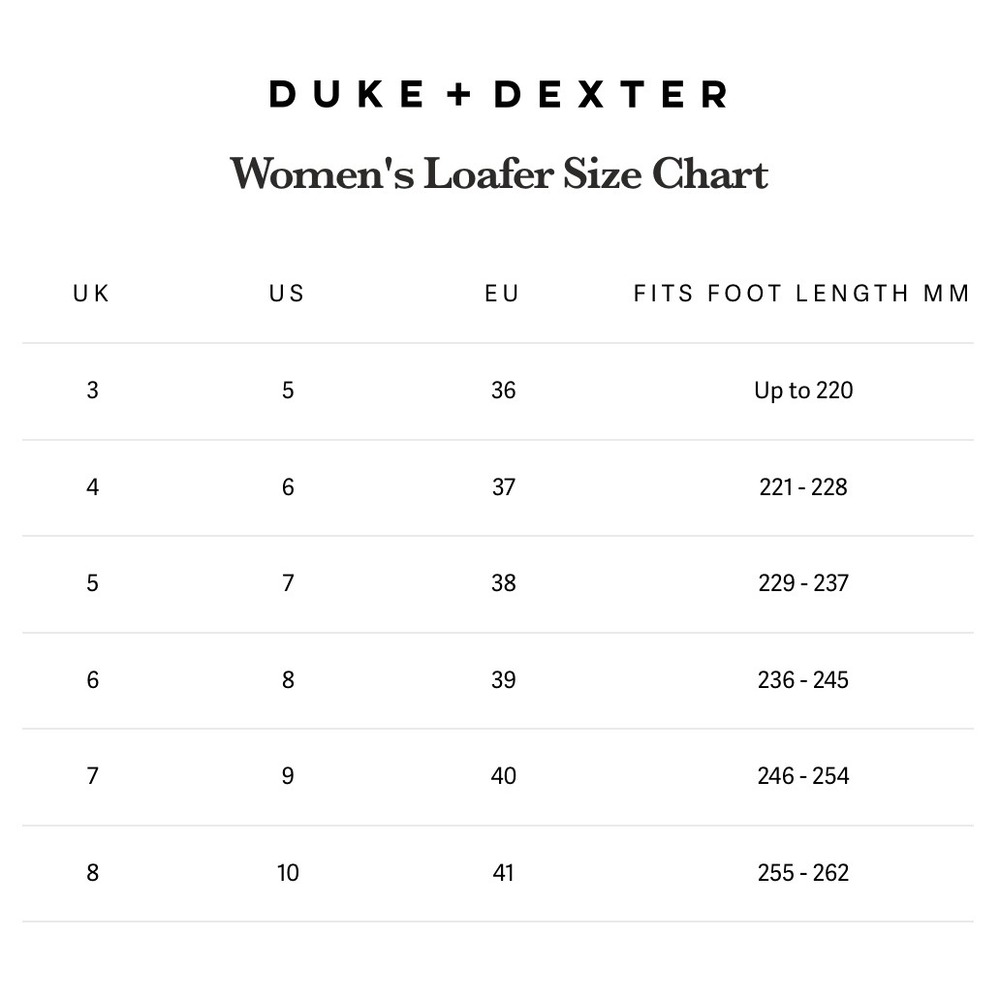Viewport: 1000px width, 1000px height.
Task: Select the EU size 40 cell
Action: (503, 776)
